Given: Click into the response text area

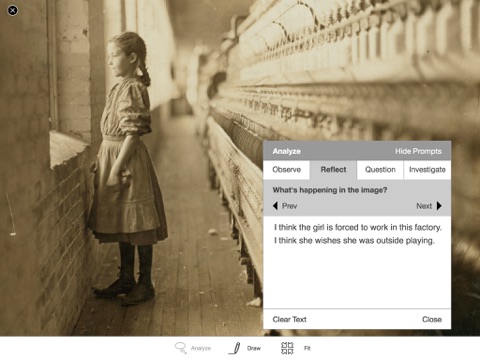Looking at the screenshot, I should (357, 262).
